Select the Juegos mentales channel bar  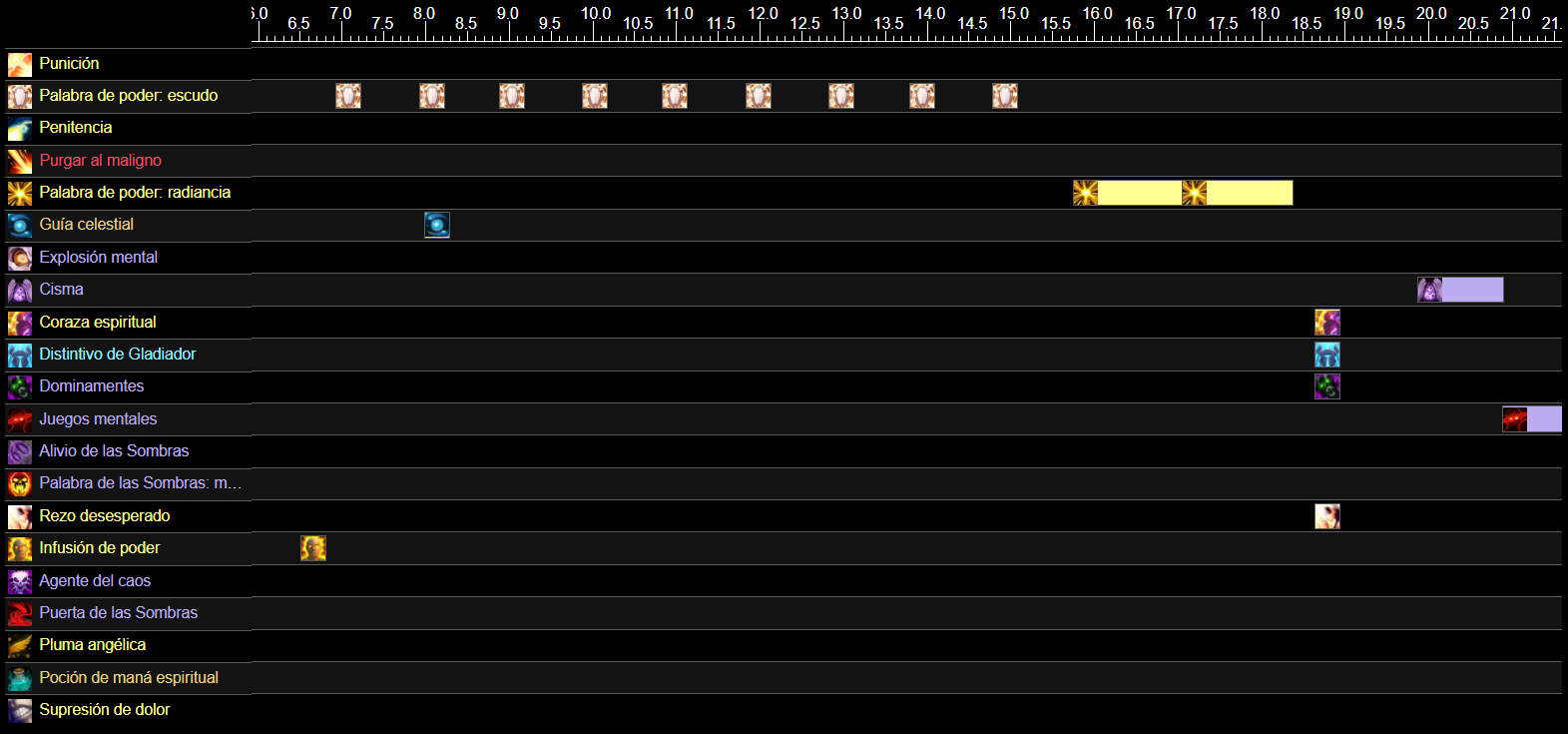click(1532, 419)
